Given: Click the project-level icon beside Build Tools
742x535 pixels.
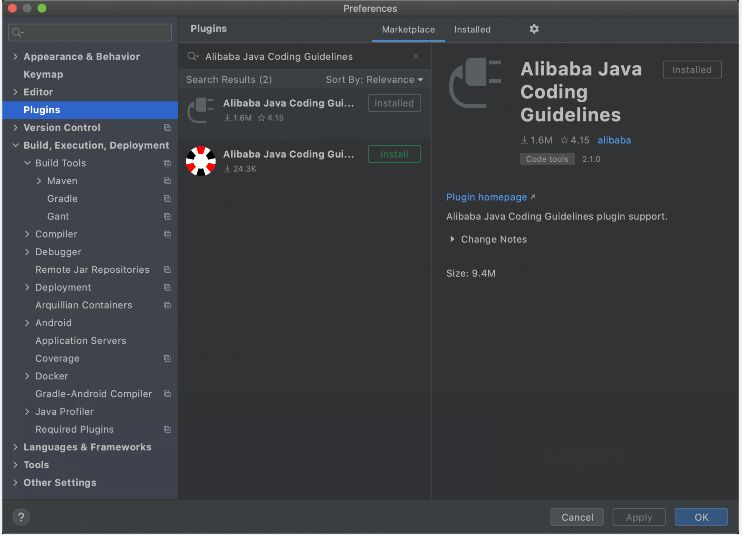Looking at the screenshot, I should (x=167, y=163).
